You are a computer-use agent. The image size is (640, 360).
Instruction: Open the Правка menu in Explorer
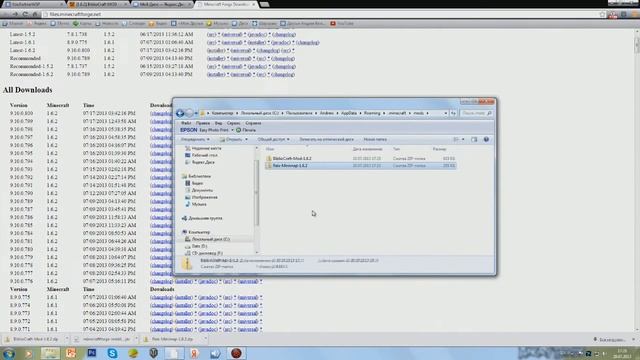(203, 123)
